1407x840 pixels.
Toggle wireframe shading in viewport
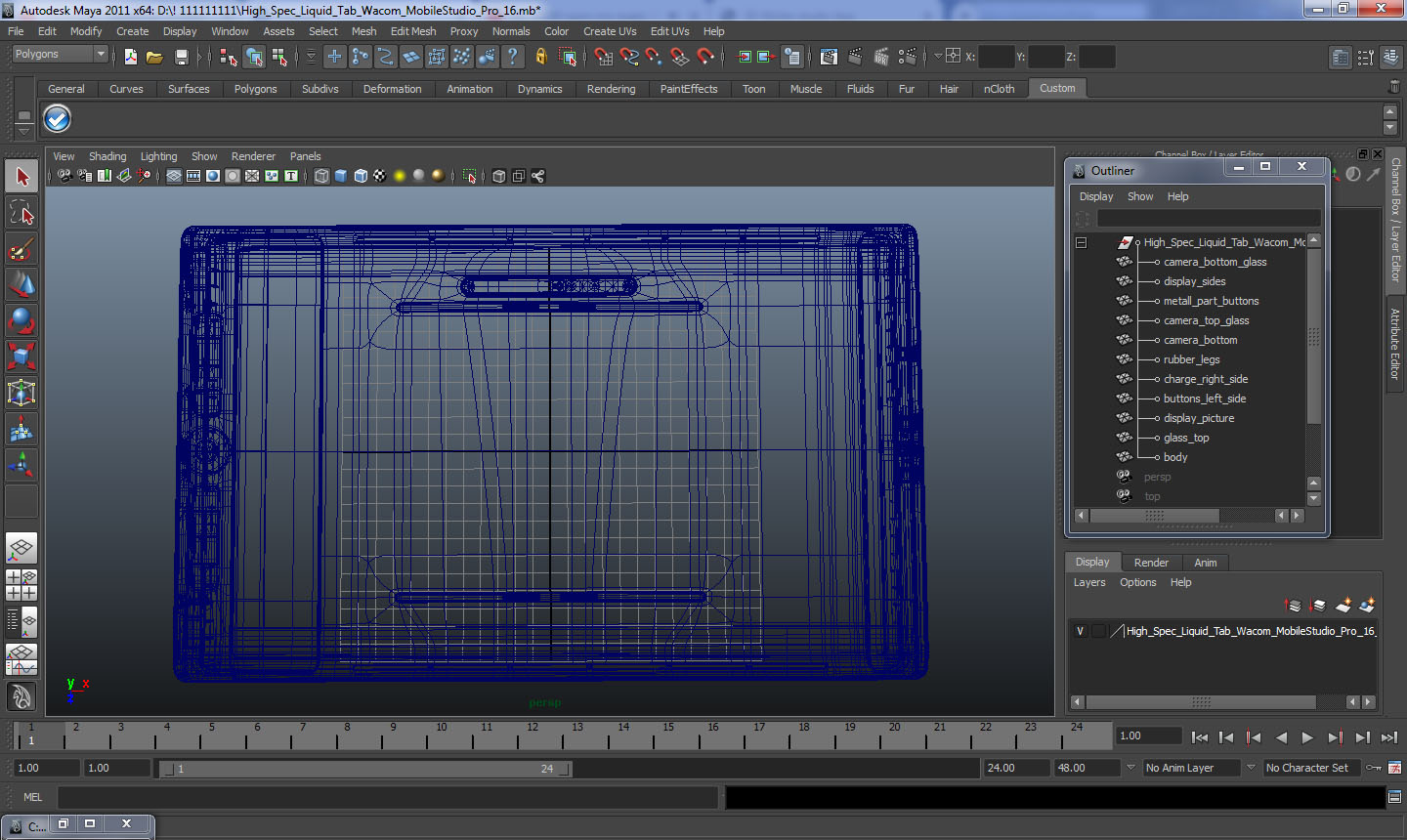321,176
